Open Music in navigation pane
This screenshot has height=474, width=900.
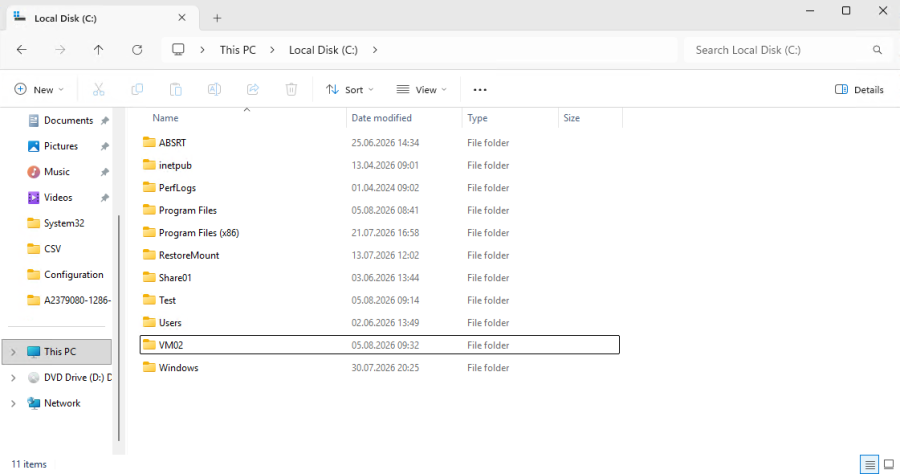[x=57, y=172]
